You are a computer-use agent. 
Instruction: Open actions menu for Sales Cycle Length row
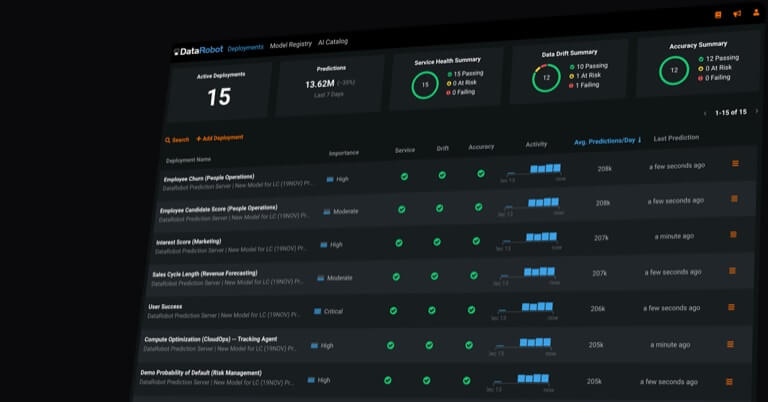click(x=732, y=271)
